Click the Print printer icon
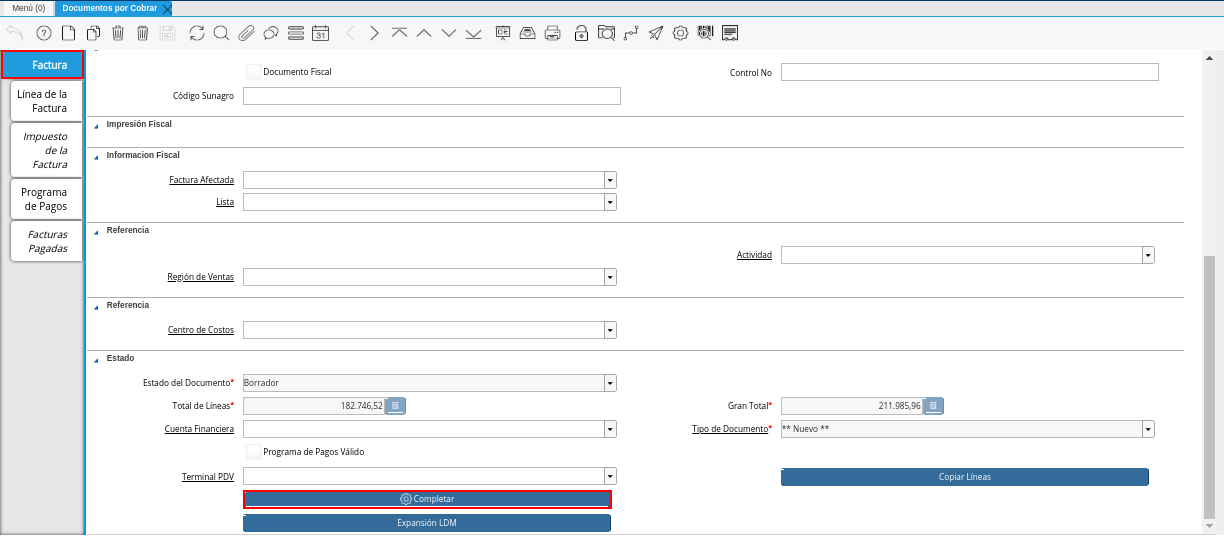 pyautogui.click(x=553, y=33)
